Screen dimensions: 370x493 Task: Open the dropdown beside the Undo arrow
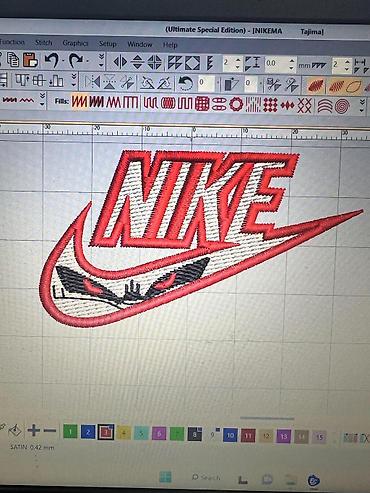[63, 61]
